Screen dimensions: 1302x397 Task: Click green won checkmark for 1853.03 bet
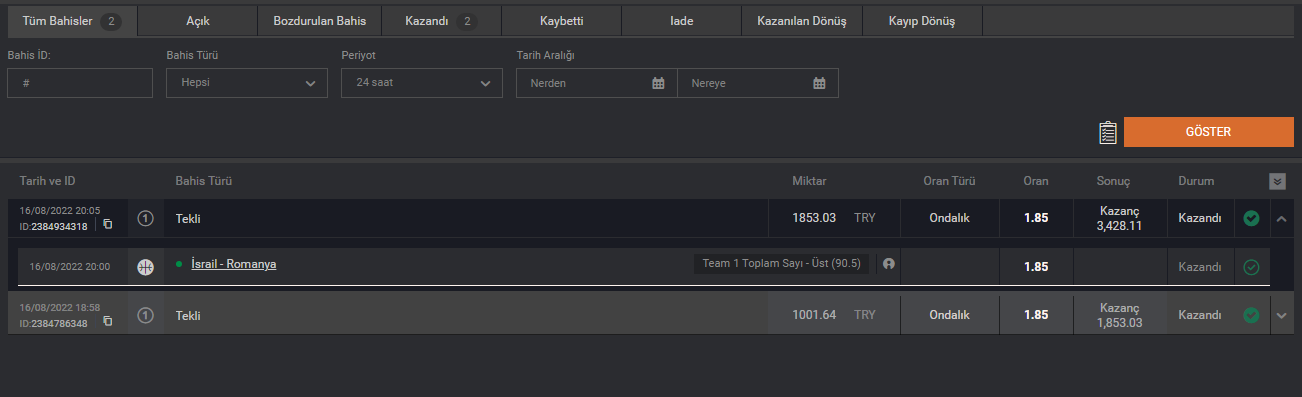pos(1251,218)
